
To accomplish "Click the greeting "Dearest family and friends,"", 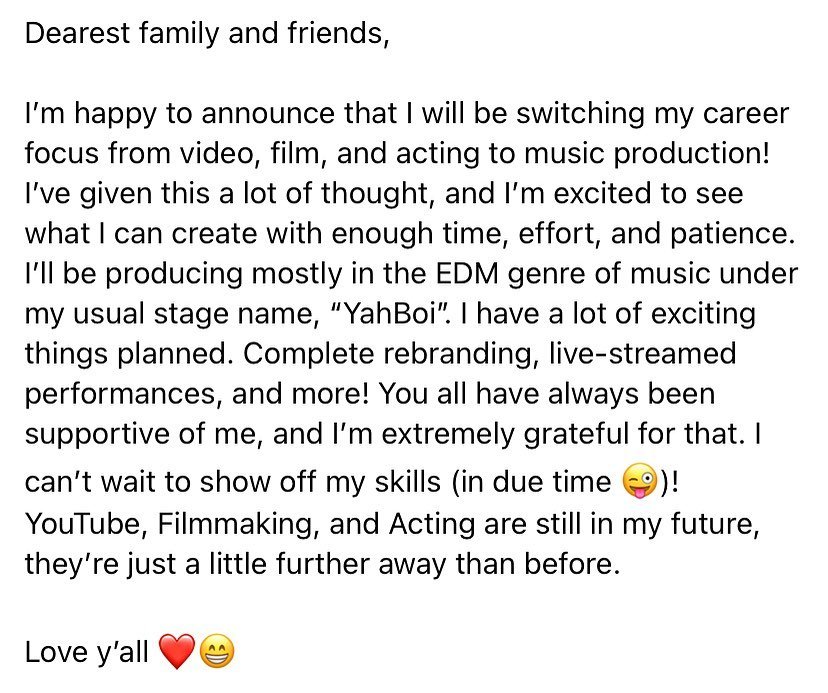I will point(207,33).
